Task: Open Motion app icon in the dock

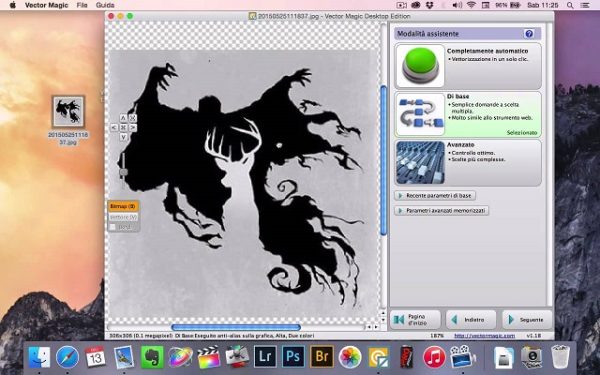Action: (x=180, y=357)
